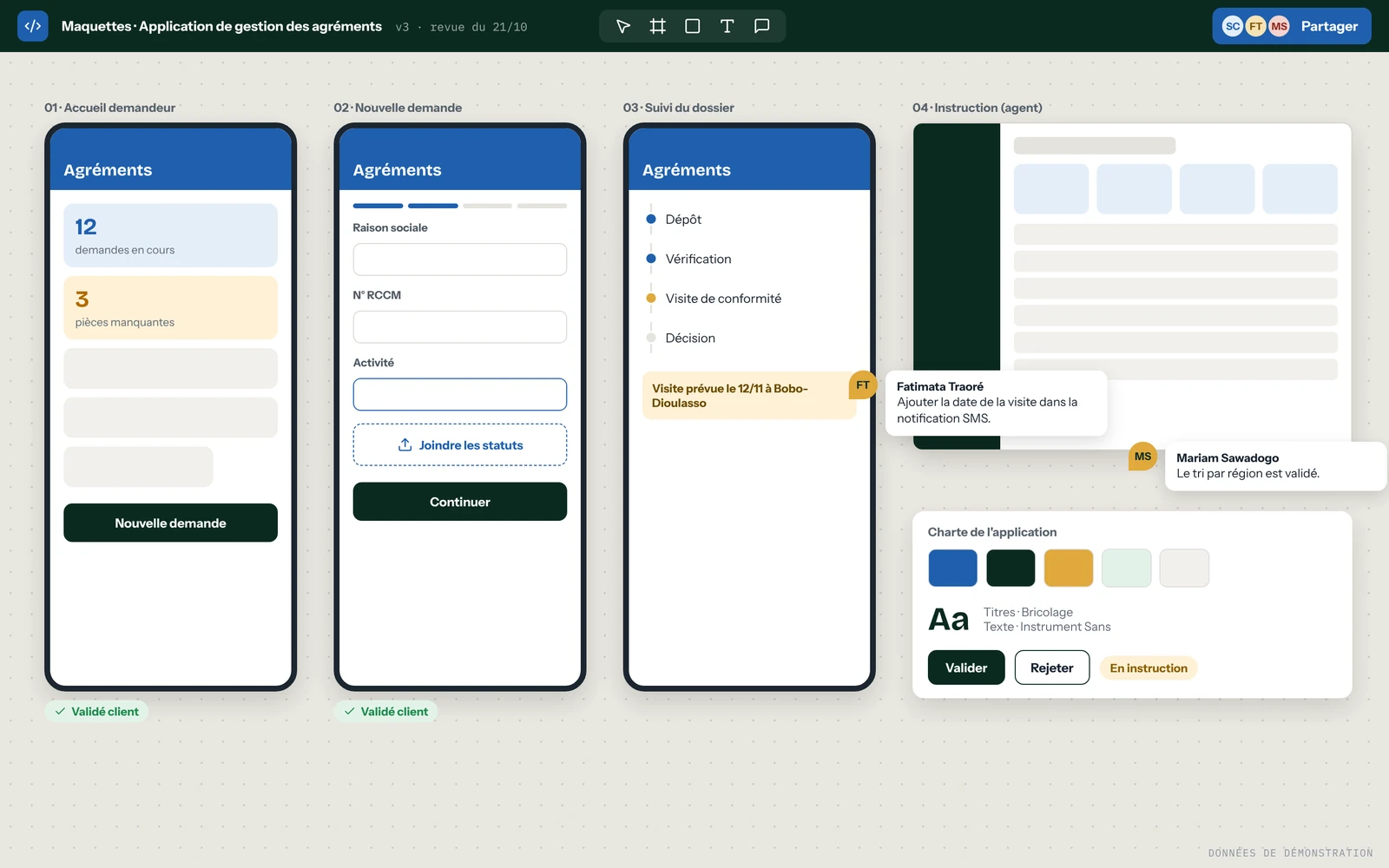Select the frame (hash) tool
Viewport: 1389px width, 868px height.
658,26
